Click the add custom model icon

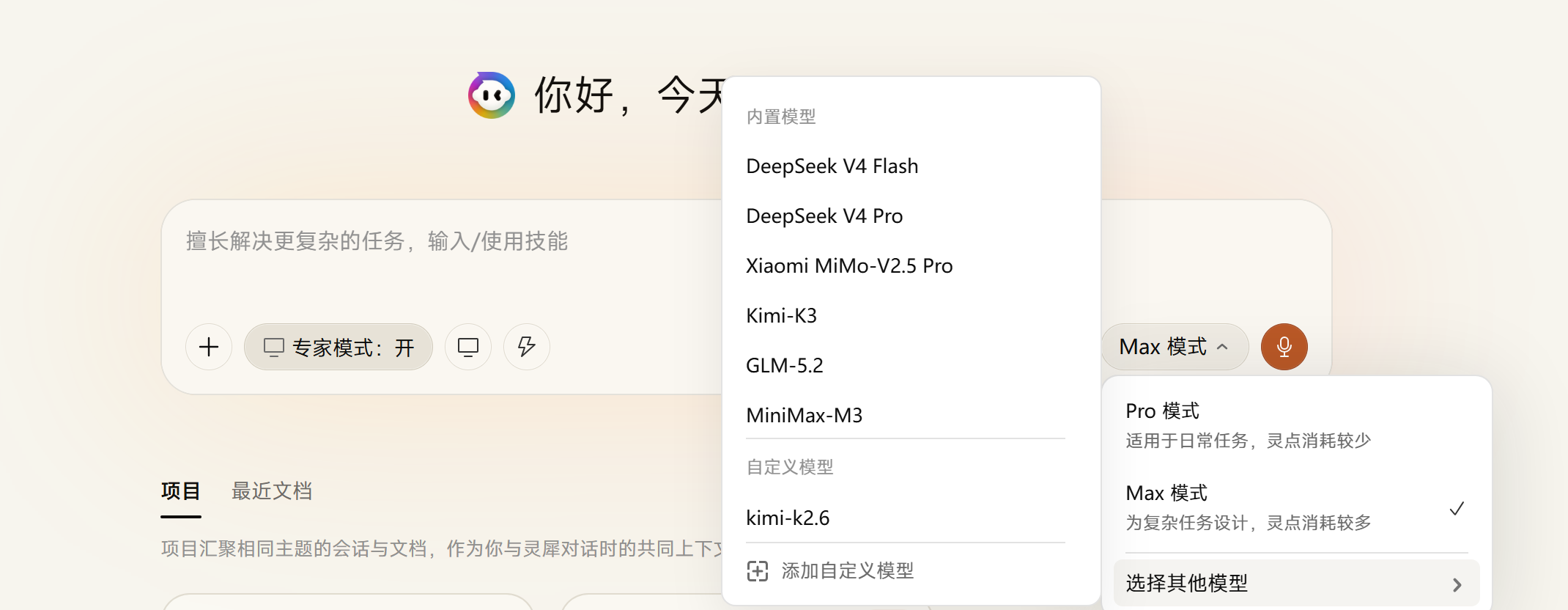tap(758, 571)
